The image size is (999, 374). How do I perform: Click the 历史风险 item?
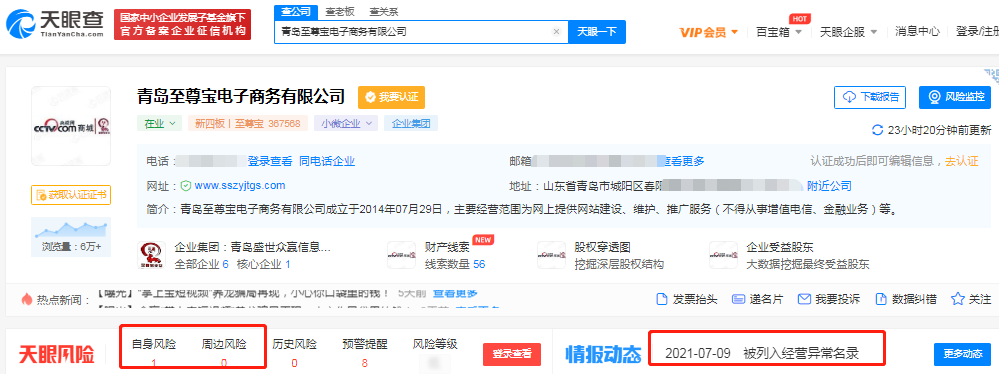(x=294, y=352)
